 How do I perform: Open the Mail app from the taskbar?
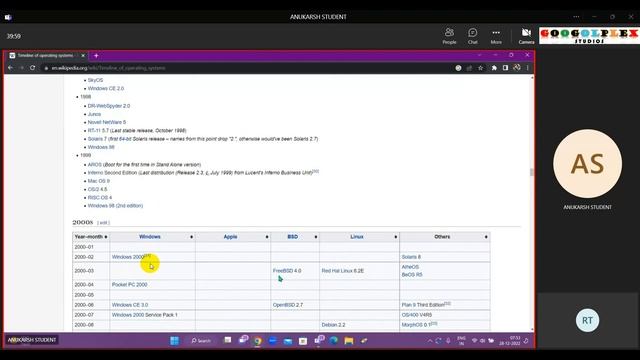pyautogui.click(x=288, y=340)
